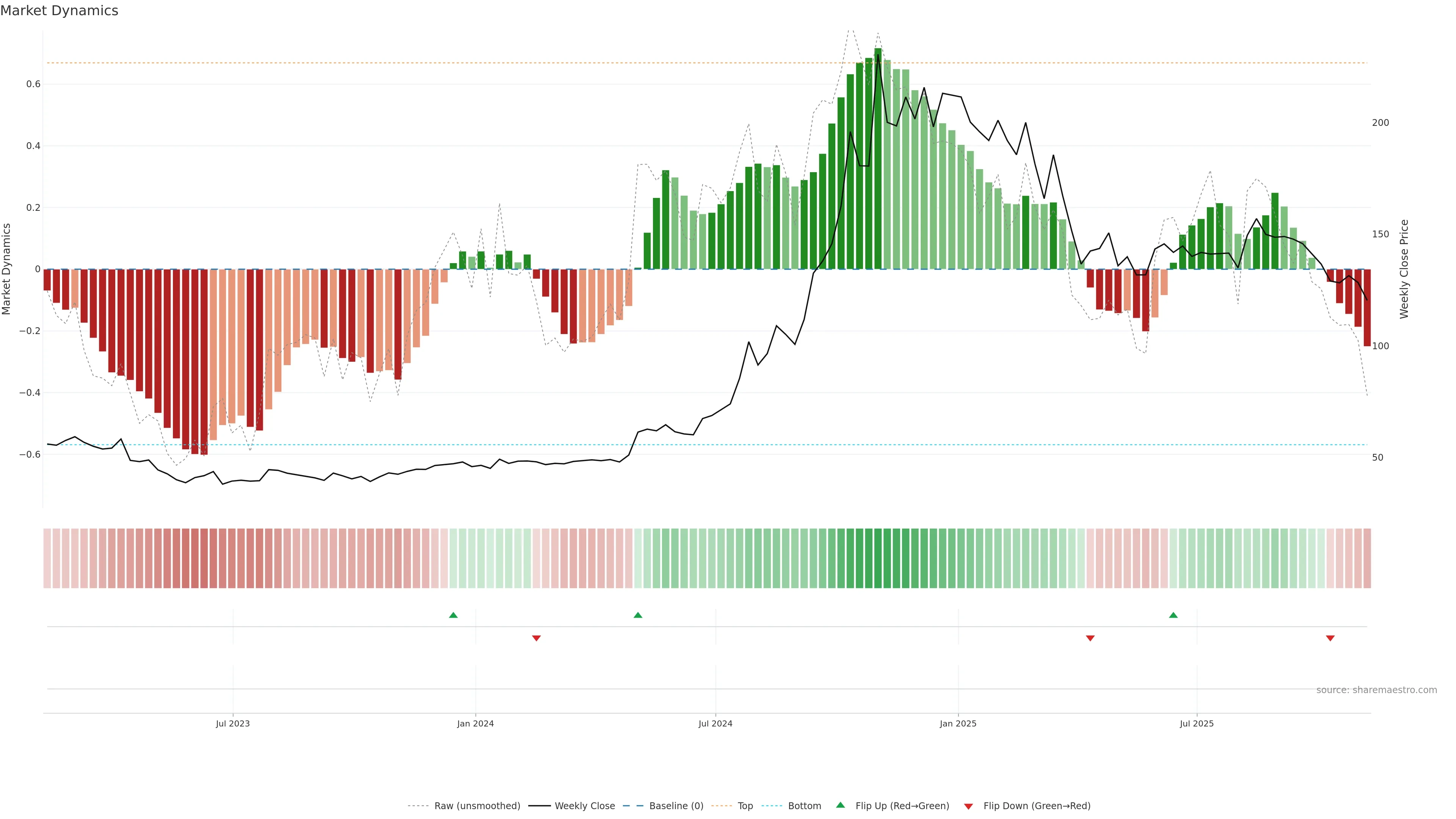The image size is (1456, 819).
Task: Click the Jul 2023 x-axis label
Action: click(x=232, y=723)
